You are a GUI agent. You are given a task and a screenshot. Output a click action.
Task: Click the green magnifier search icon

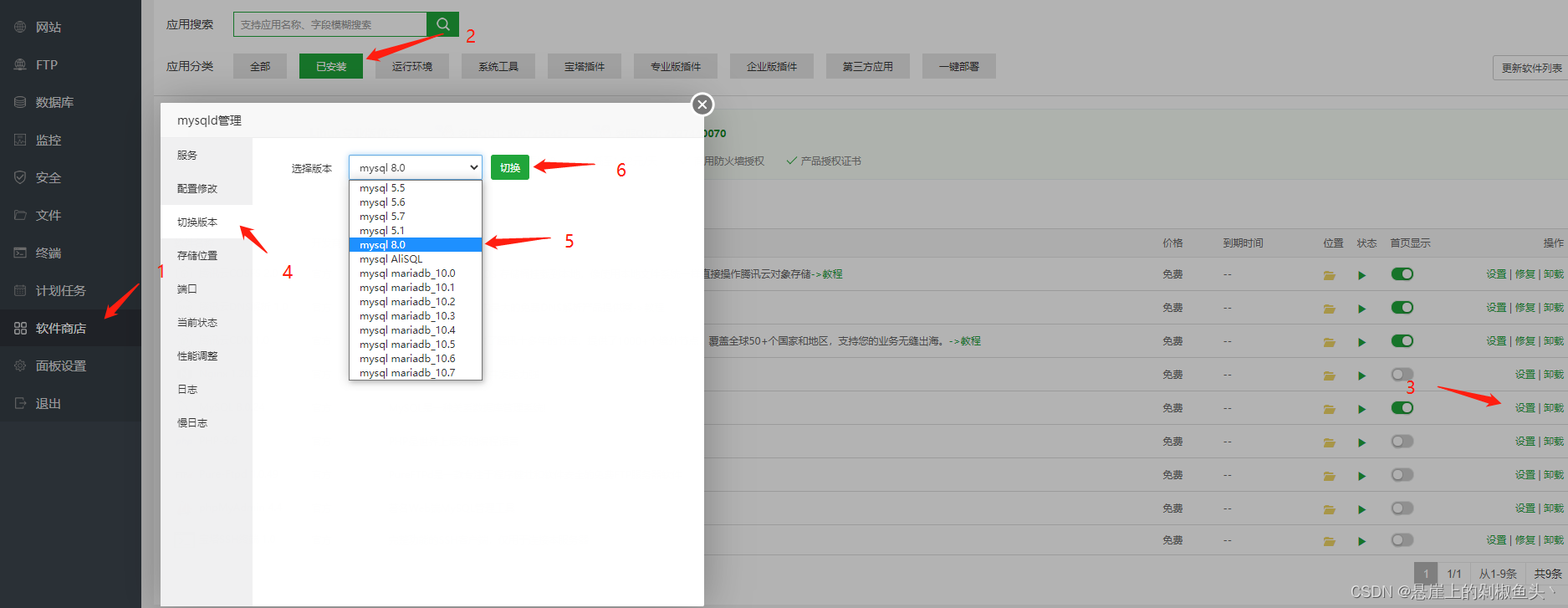point(442,24)
